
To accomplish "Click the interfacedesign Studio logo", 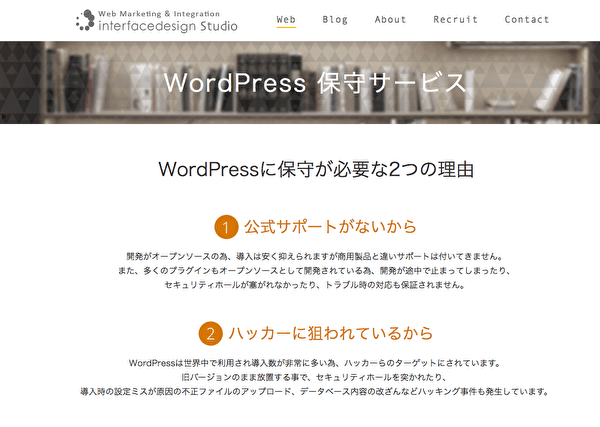I will point(157,21).
